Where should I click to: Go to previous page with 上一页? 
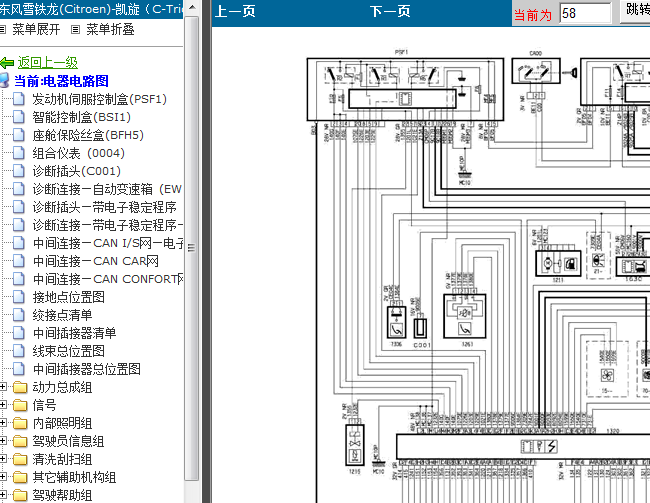235,11
